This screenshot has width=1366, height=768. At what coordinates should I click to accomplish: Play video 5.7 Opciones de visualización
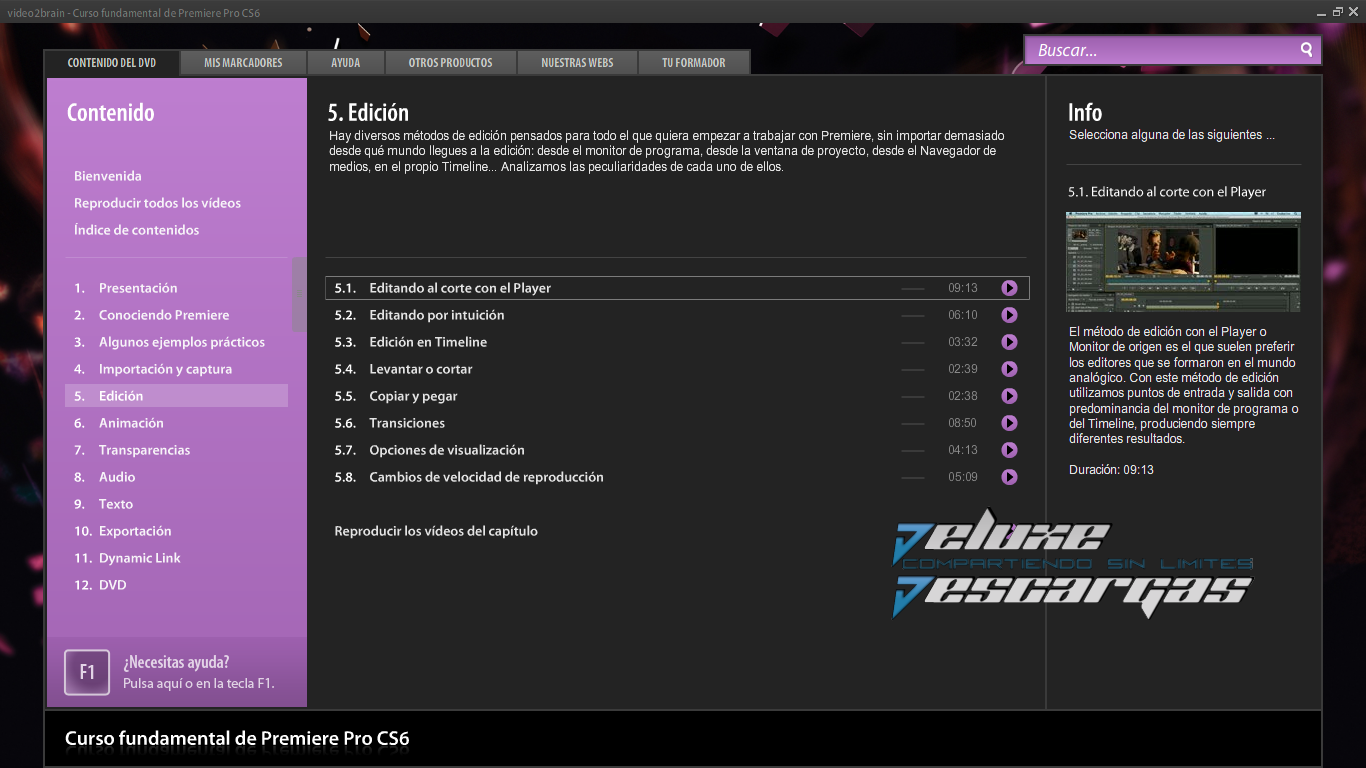point(1009,450)
